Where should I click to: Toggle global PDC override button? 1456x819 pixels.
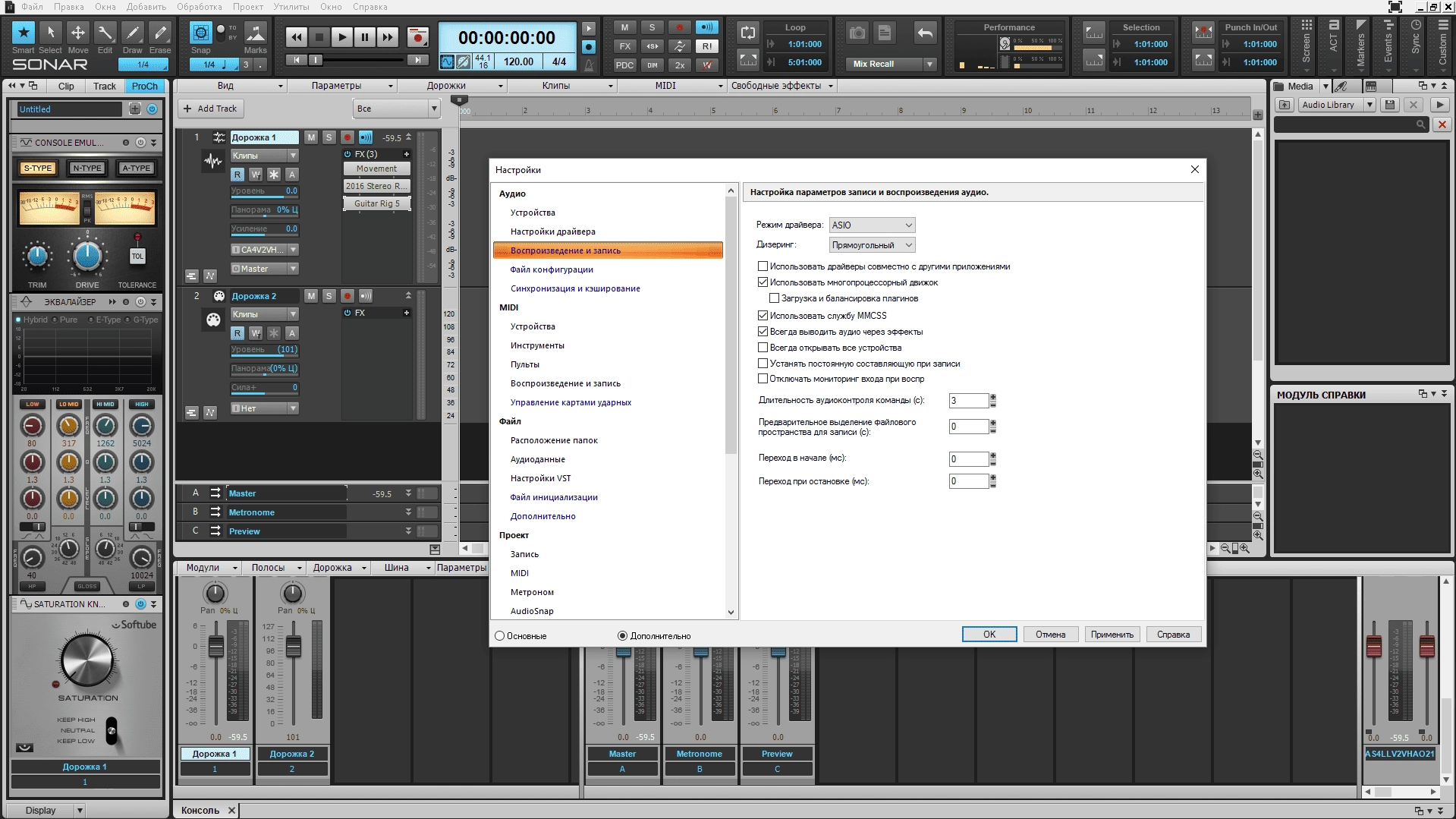click(624, 65)
